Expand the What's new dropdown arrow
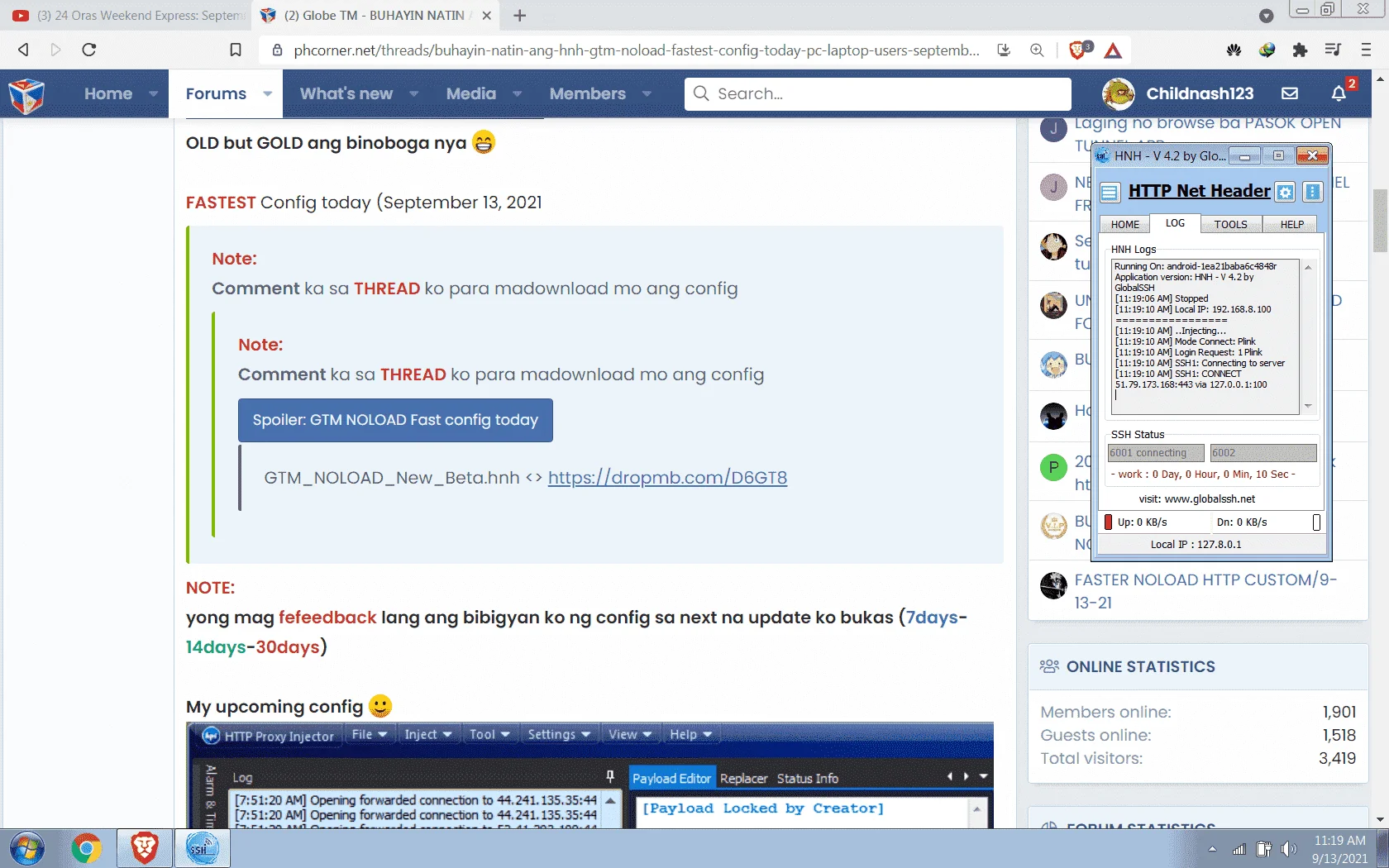This screenshot has height=868, width=1389. 413,93
